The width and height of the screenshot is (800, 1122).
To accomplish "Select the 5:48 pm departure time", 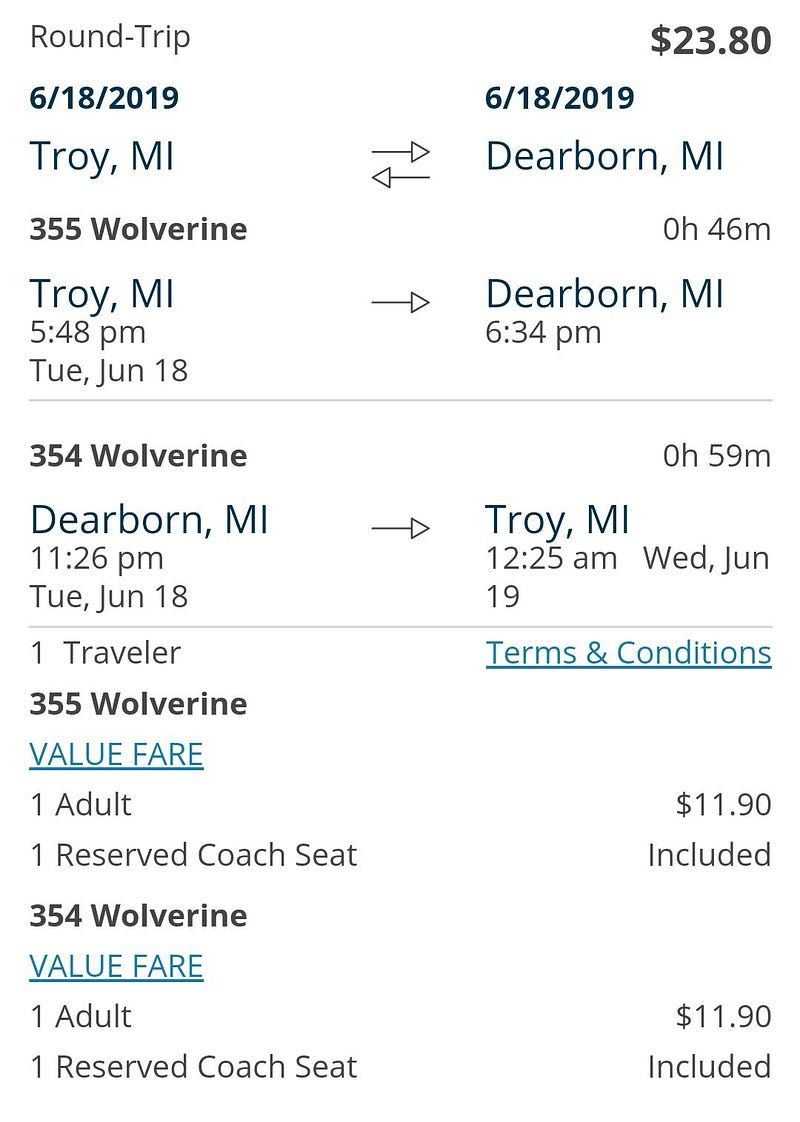I will pos(88,332).
